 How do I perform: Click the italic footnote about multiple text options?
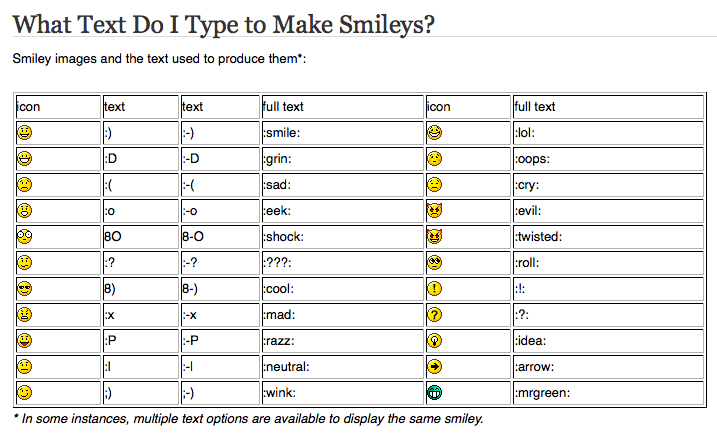pyautogui.click(x=248, y=419)
